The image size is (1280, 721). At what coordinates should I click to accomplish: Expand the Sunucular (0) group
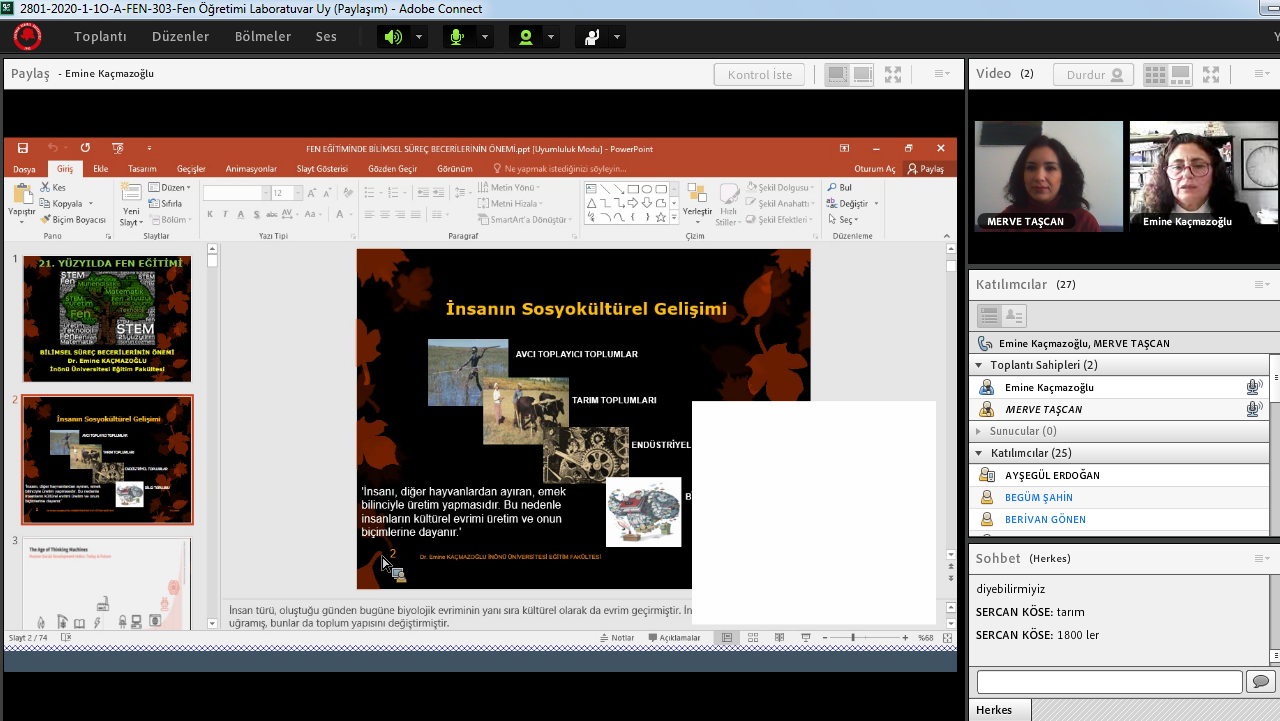click(979, 431)
